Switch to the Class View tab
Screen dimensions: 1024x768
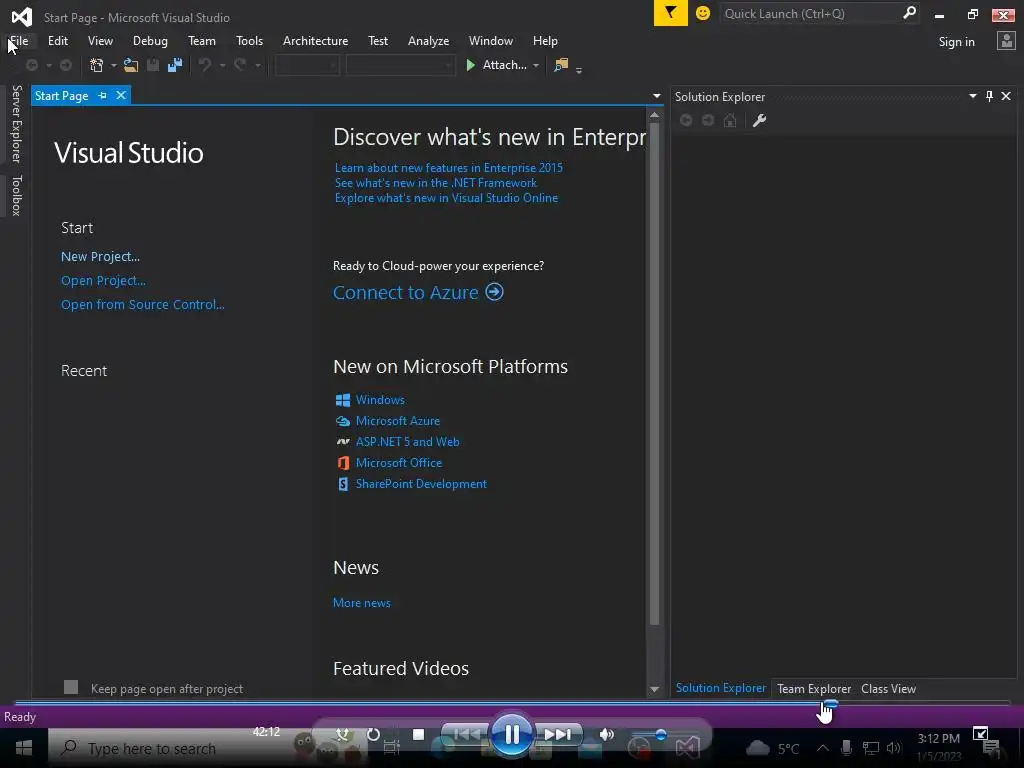(888, 688)
